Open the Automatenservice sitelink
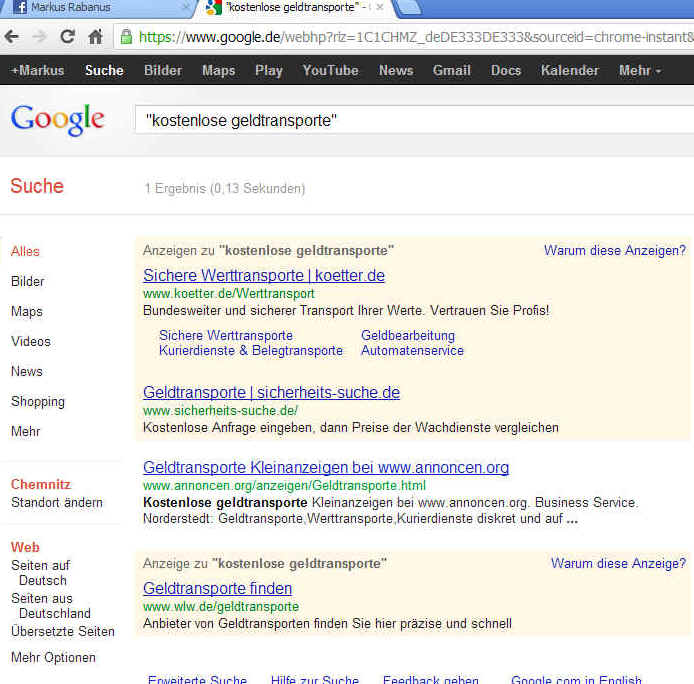 [x=412, y=350]
